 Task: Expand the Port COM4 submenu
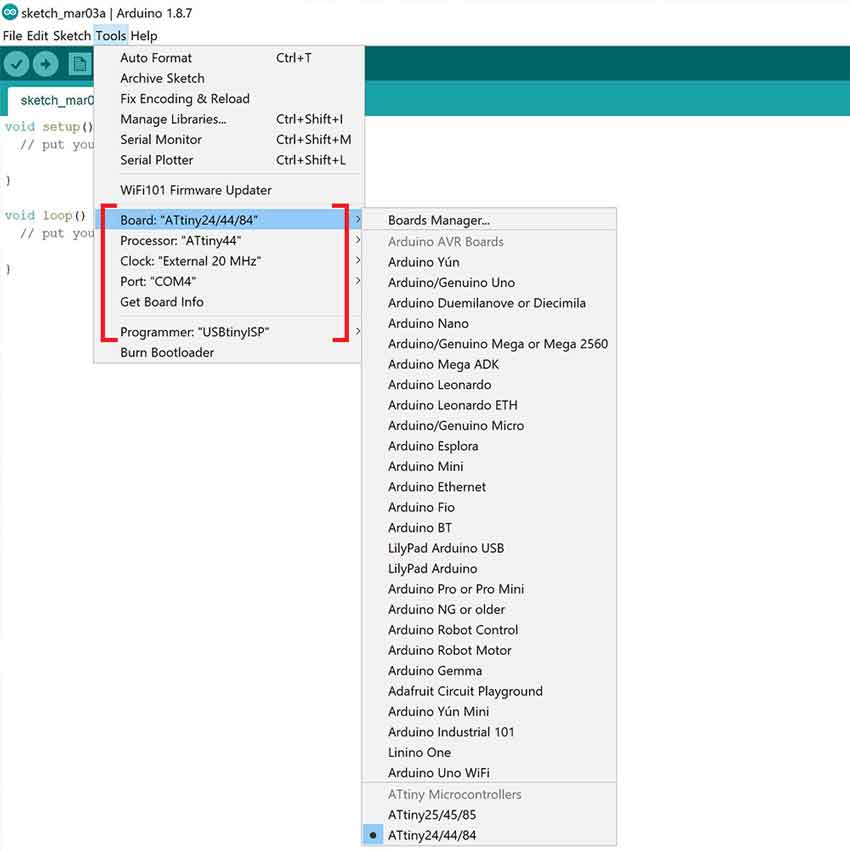pos(227,281)
